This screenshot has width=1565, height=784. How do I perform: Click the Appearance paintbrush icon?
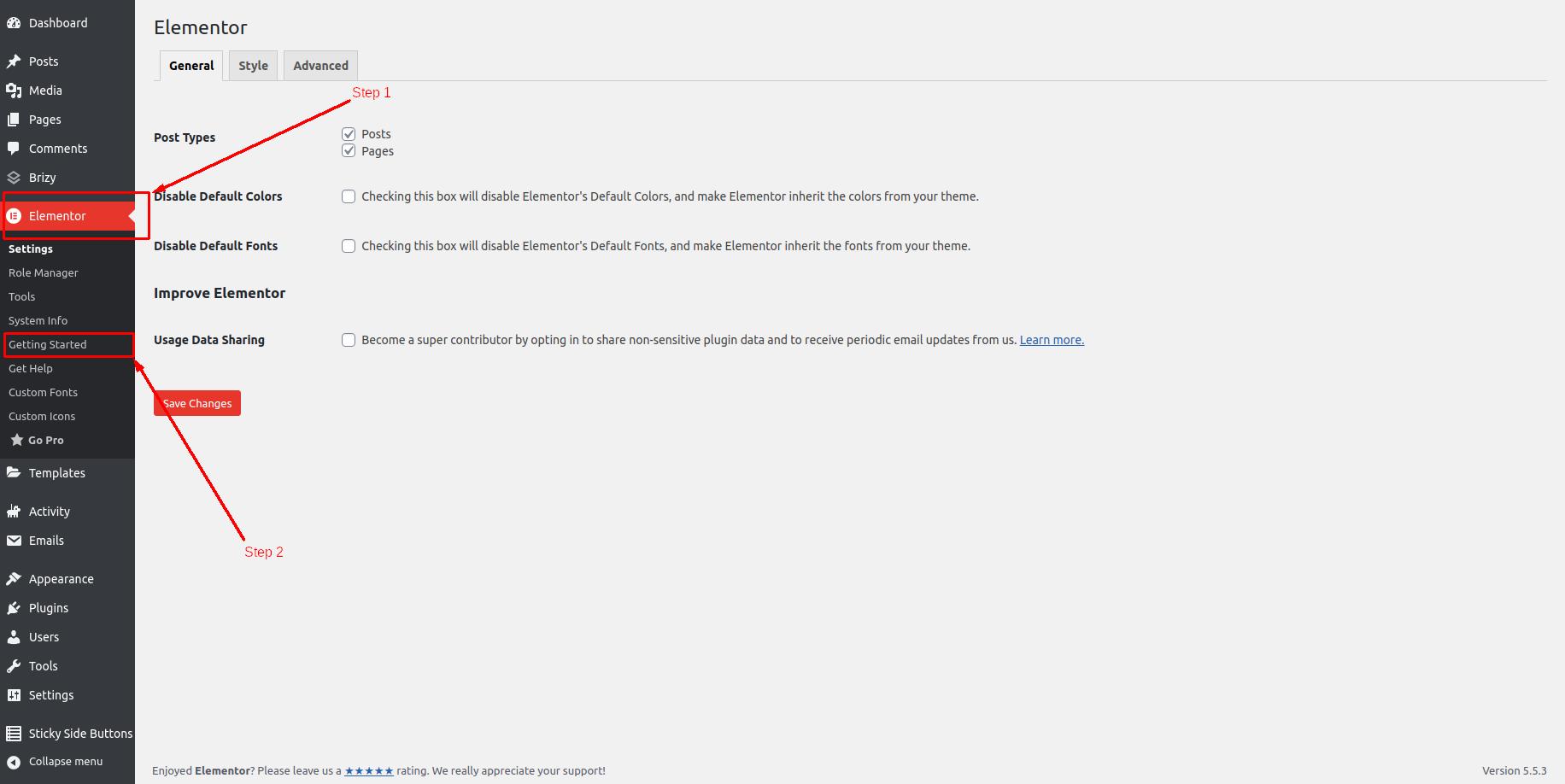point(14,579)
